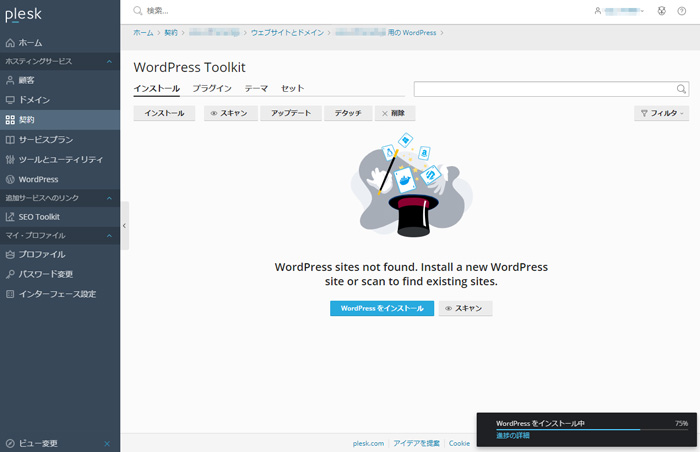This screenshot has width=700, height=452.
Task: Open パスワード変更 password change
Action: tap(45, 274)
